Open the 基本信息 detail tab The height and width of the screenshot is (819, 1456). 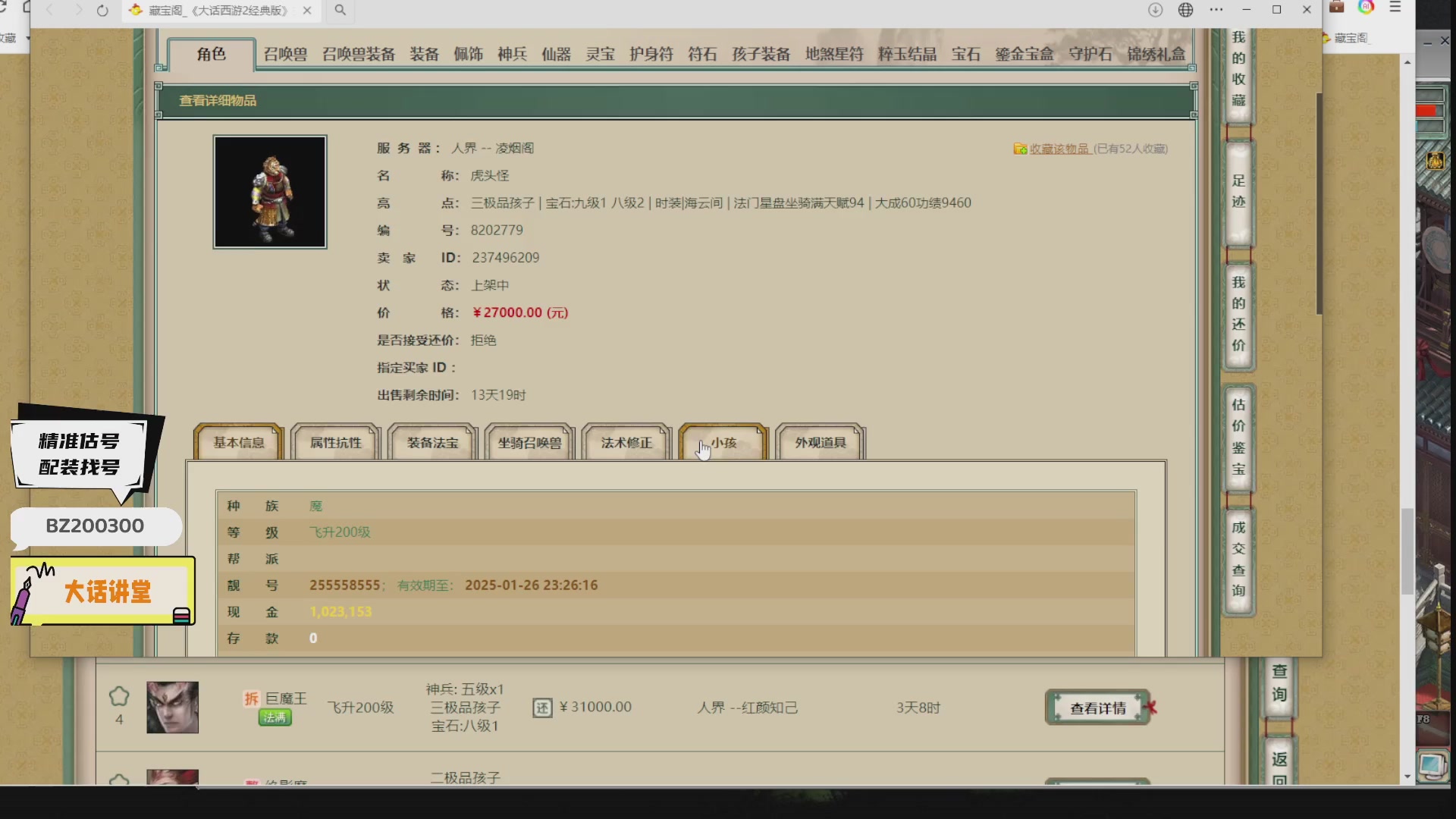pyautogui.click(x=239, y=443)
